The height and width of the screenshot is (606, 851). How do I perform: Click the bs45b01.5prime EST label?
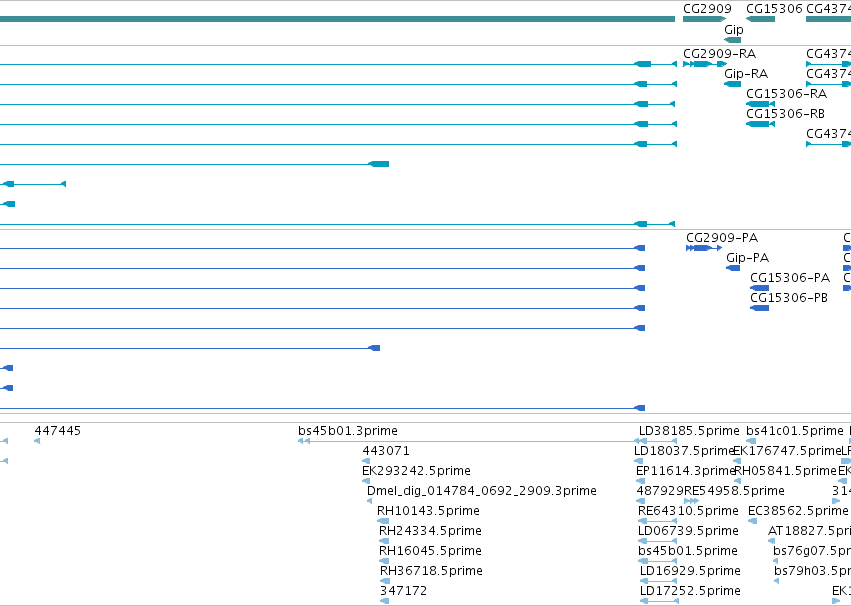coord(688,551)
